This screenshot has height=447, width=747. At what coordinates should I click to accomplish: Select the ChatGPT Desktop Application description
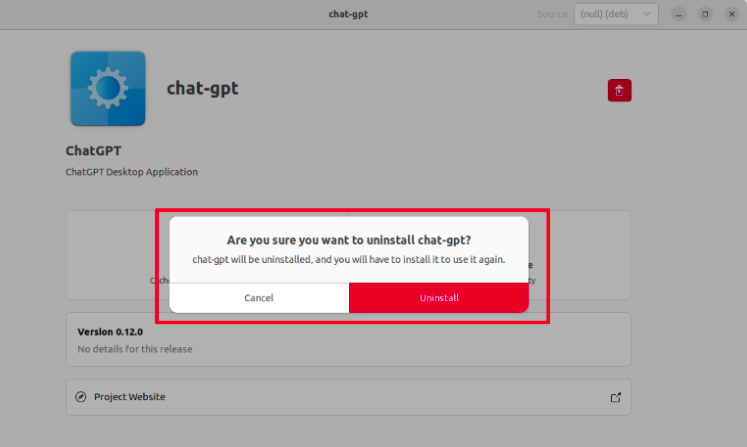[131, 172]
